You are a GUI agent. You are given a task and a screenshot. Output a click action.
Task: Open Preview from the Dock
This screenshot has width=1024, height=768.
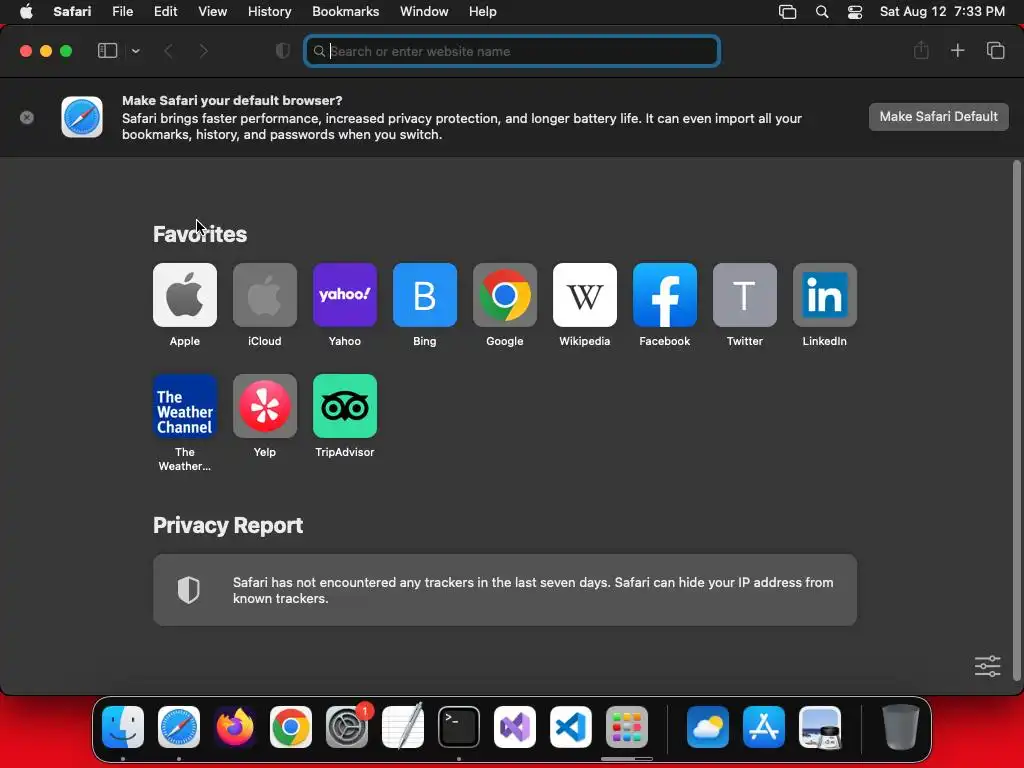click(820, 727)
